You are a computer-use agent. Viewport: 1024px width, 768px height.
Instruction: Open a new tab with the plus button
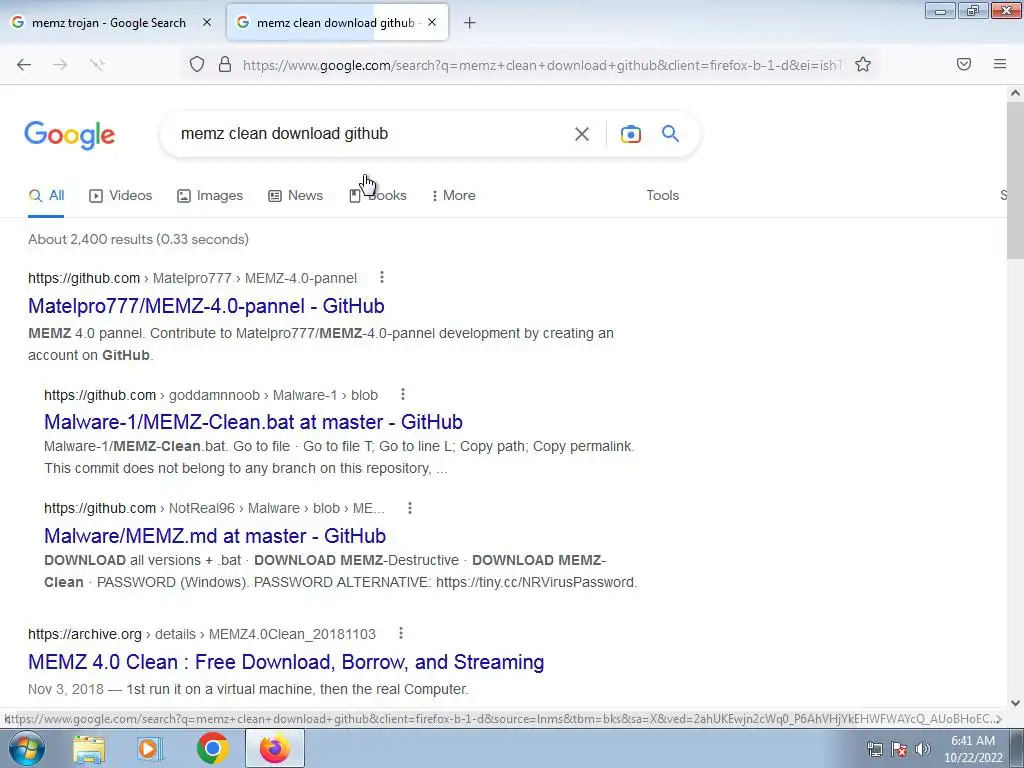470,23
